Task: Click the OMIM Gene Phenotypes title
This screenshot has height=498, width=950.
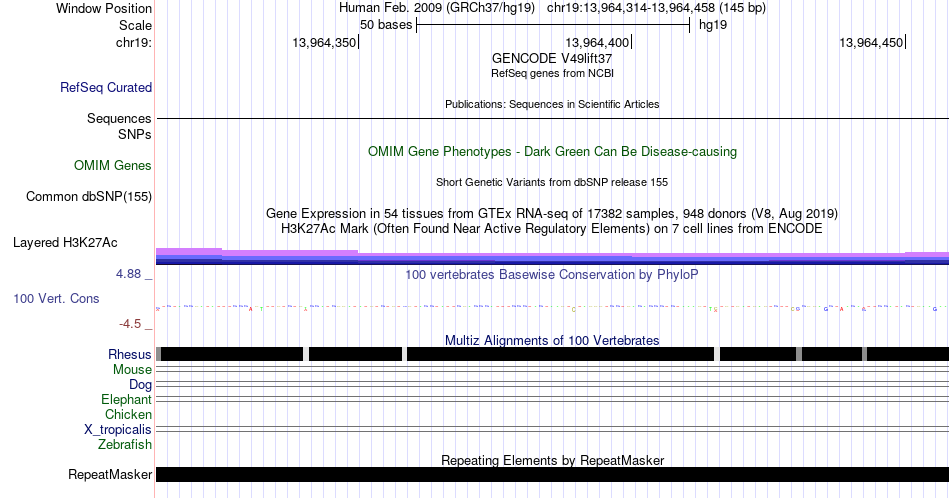Action: tap(553, 151)
